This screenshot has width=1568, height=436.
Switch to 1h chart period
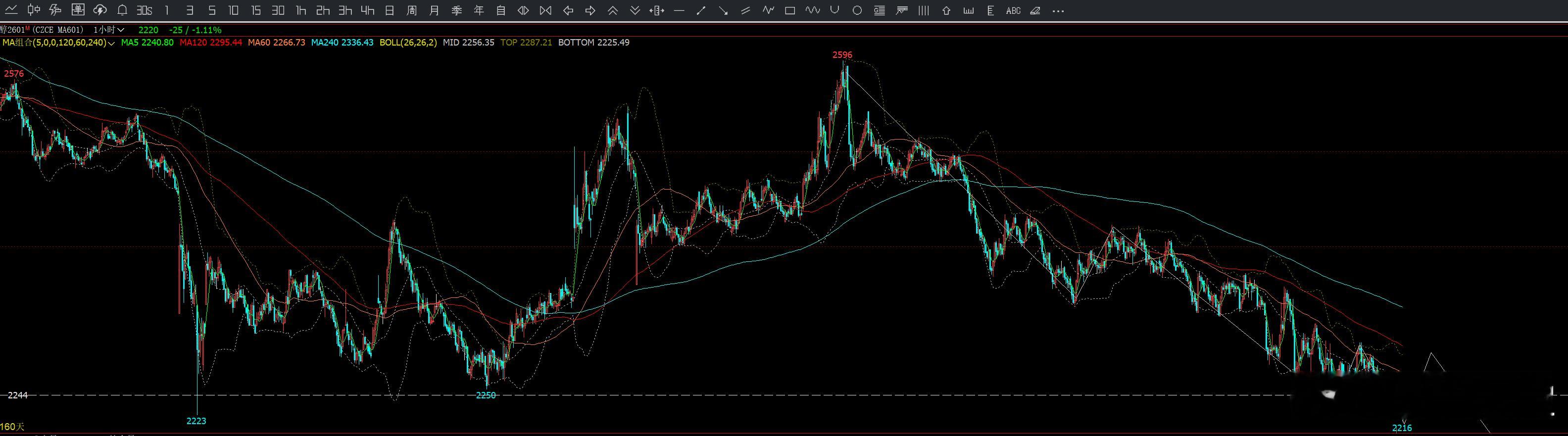point(301,10)
